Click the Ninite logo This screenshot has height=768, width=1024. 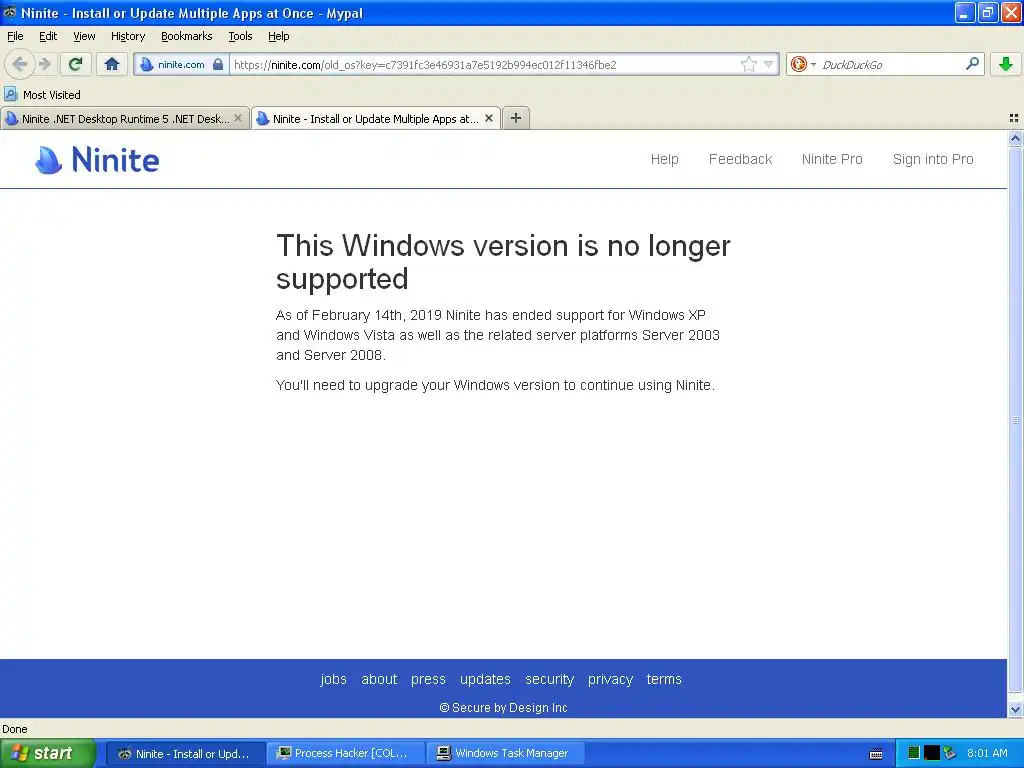[97, 160]
